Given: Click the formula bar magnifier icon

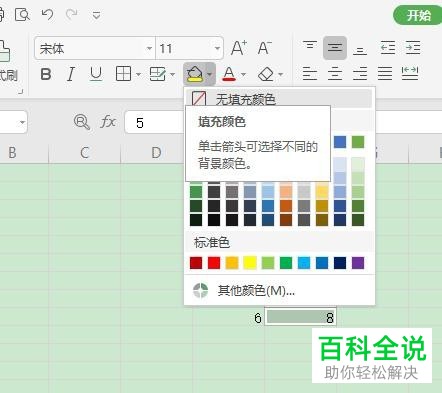Looking at the screenshot, I should (82, 122).
